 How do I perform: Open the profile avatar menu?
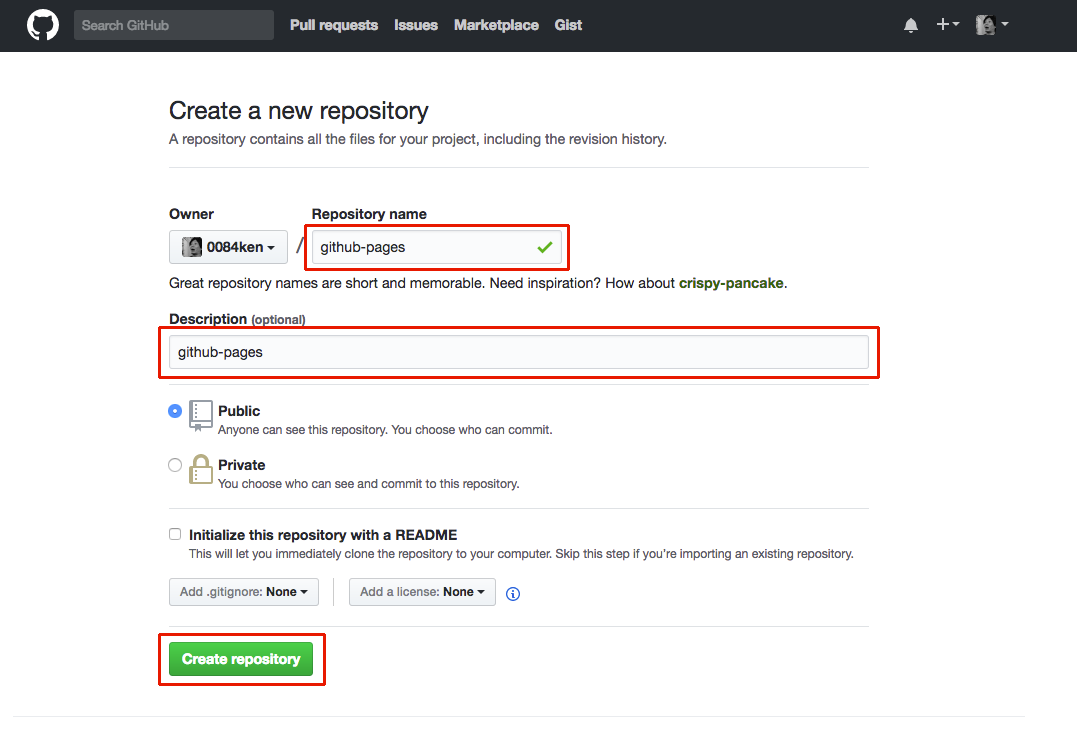tap(985, 25)
